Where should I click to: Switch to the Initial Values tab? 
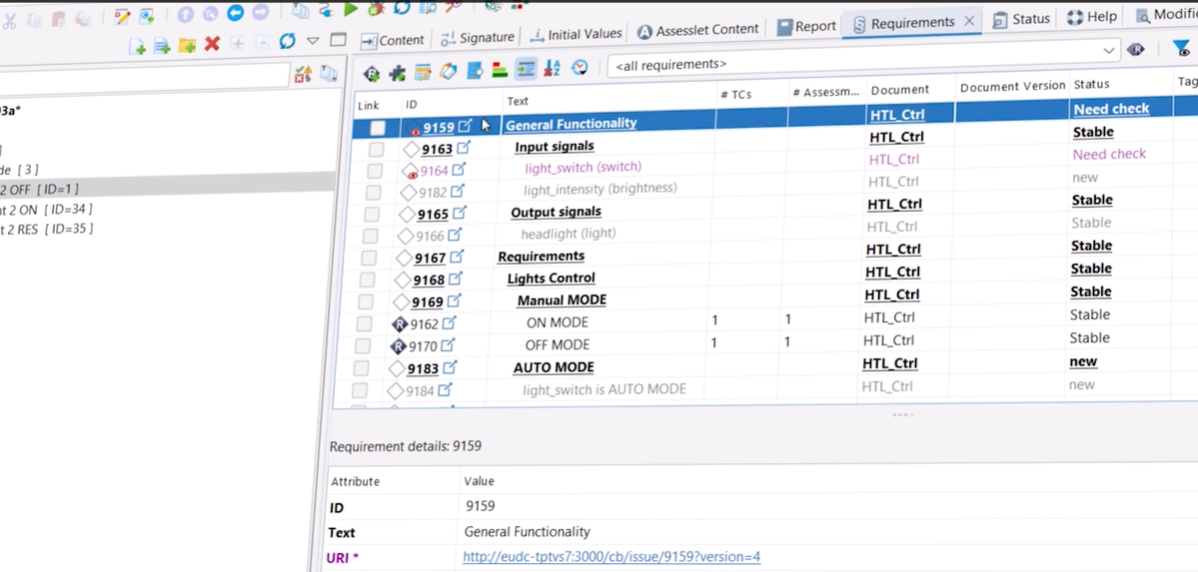(x=576, y=34)
